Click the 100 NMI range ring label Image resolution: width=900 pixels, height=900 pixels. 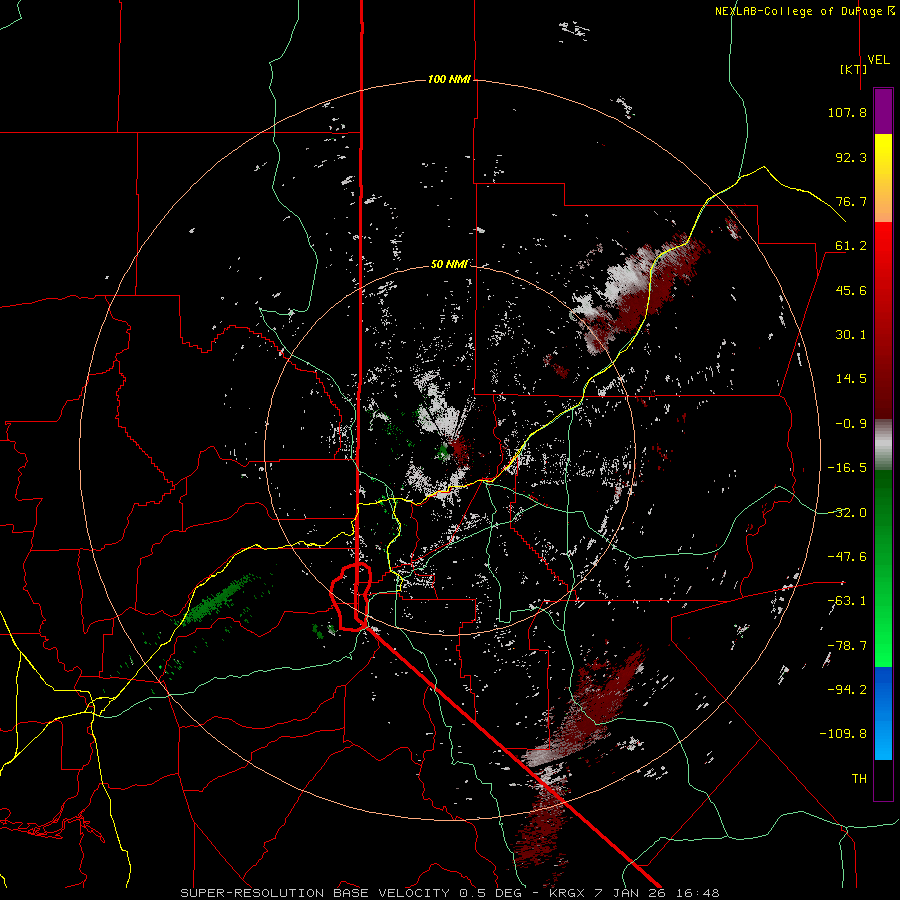pyautogui.click(x=449, y=79)
